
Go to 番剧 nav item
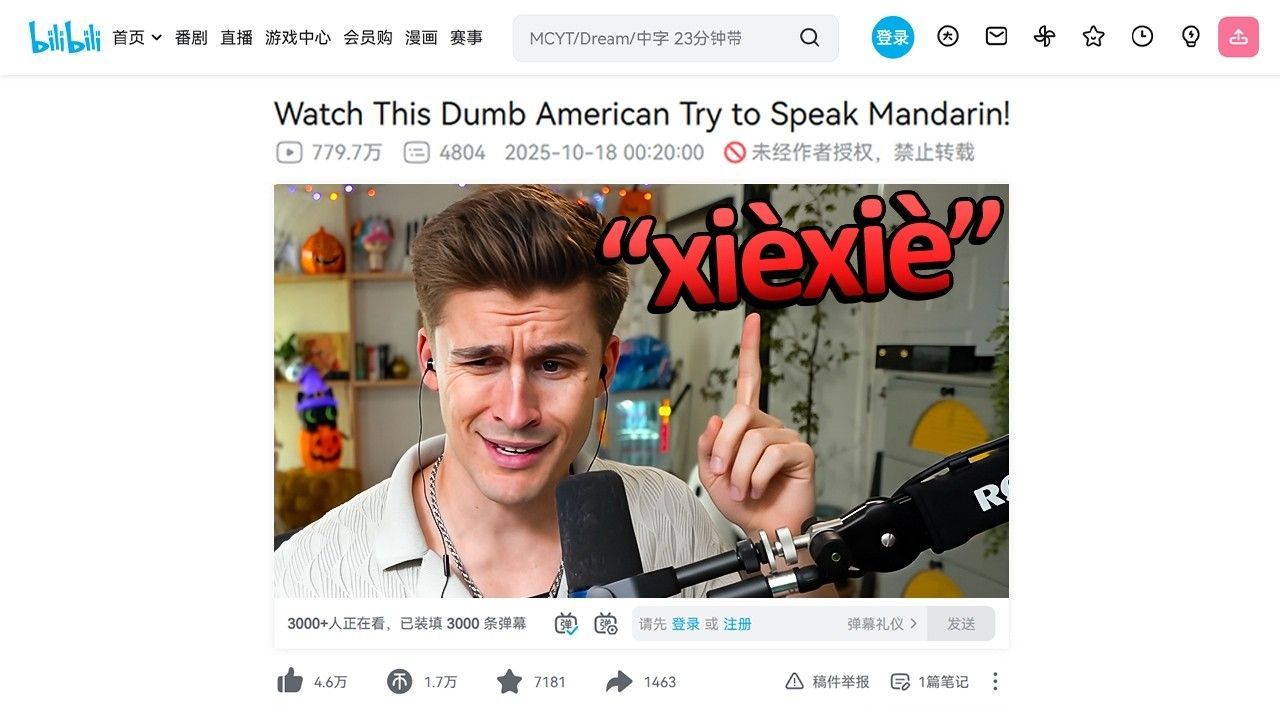pos(191,37)
